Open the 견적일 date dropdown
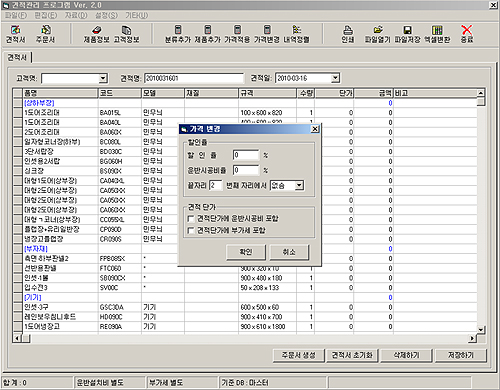This screenshot has width=500, height=390. click(x=335, y=78)
